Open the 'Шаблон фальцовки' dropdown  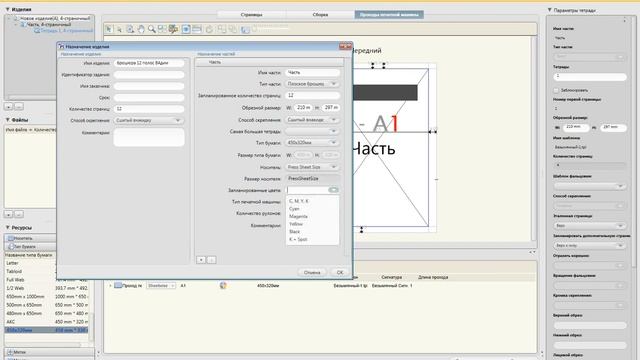(590, 186)
